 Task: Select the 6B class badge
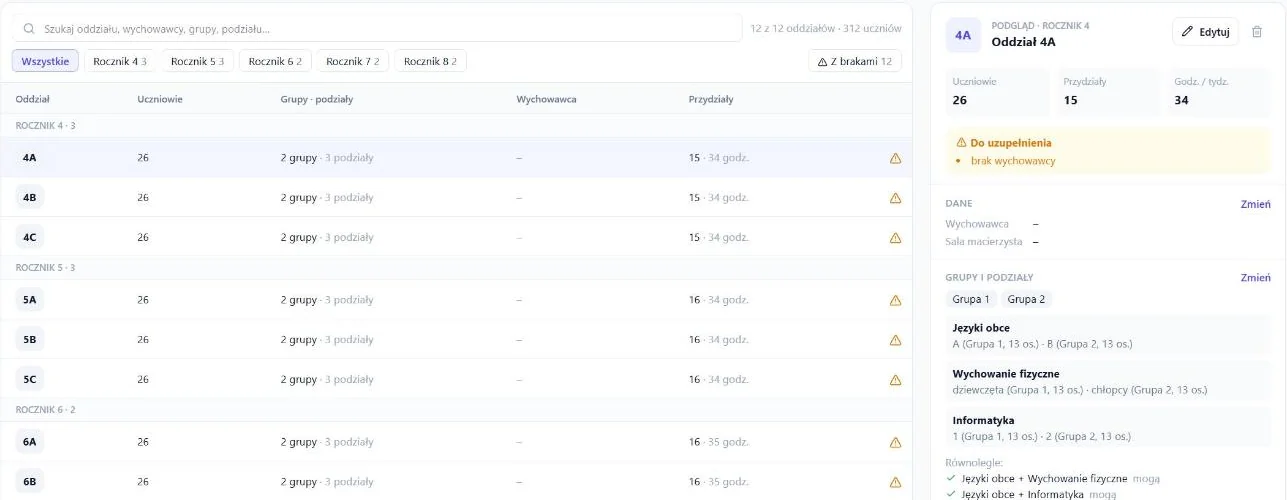tap(30, 482)
